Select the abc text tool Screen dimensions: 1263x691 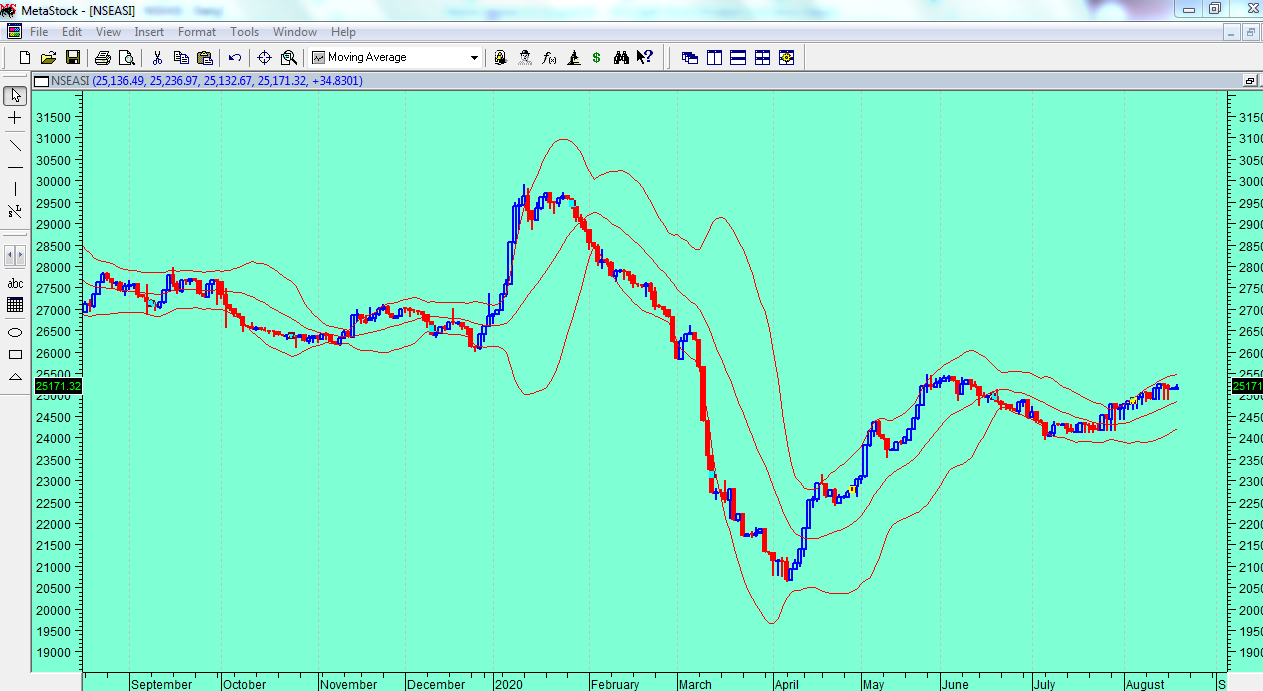15,283
